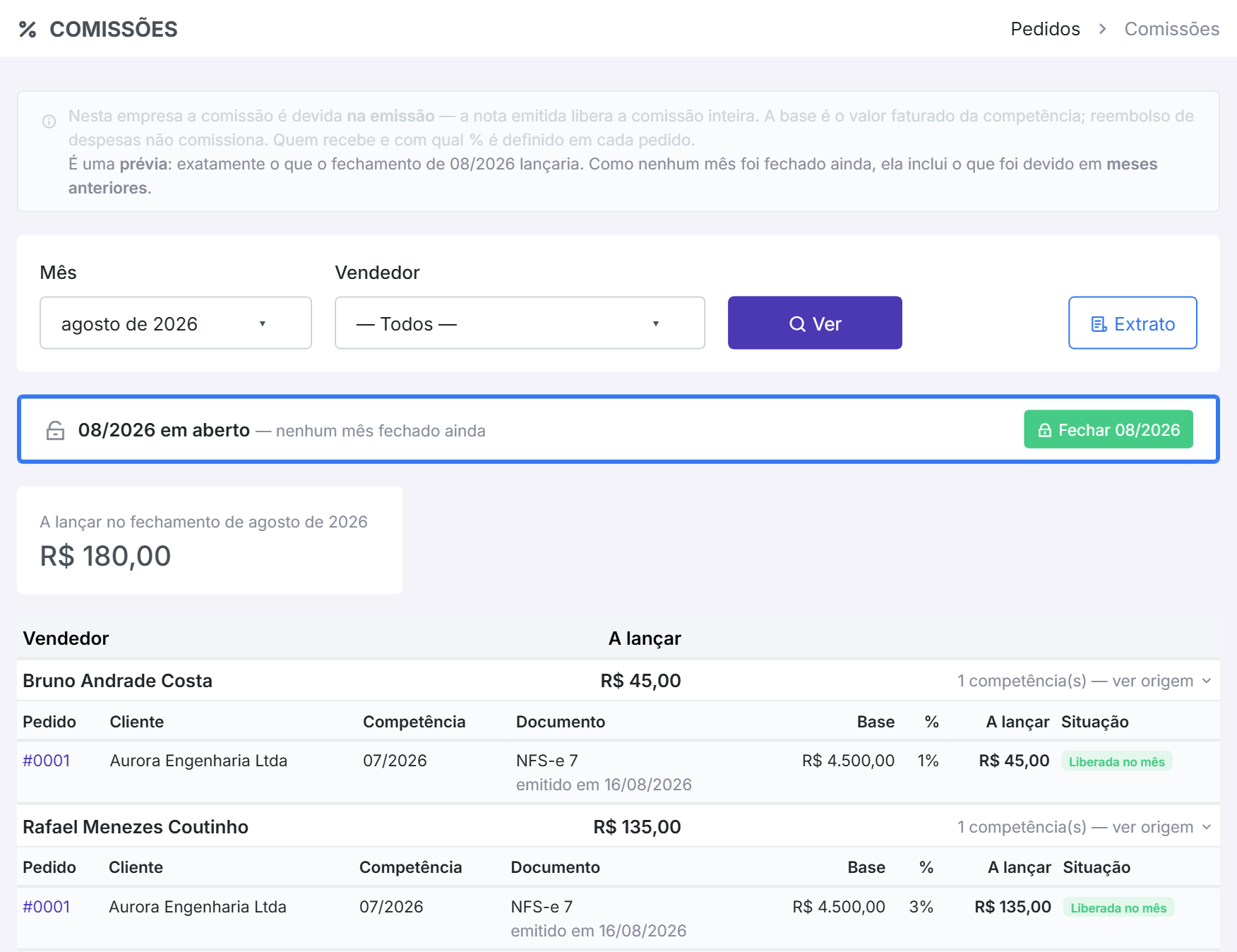
Task: Open order #0001 under Bruno Andrade Costa
Action: [47, 761]
